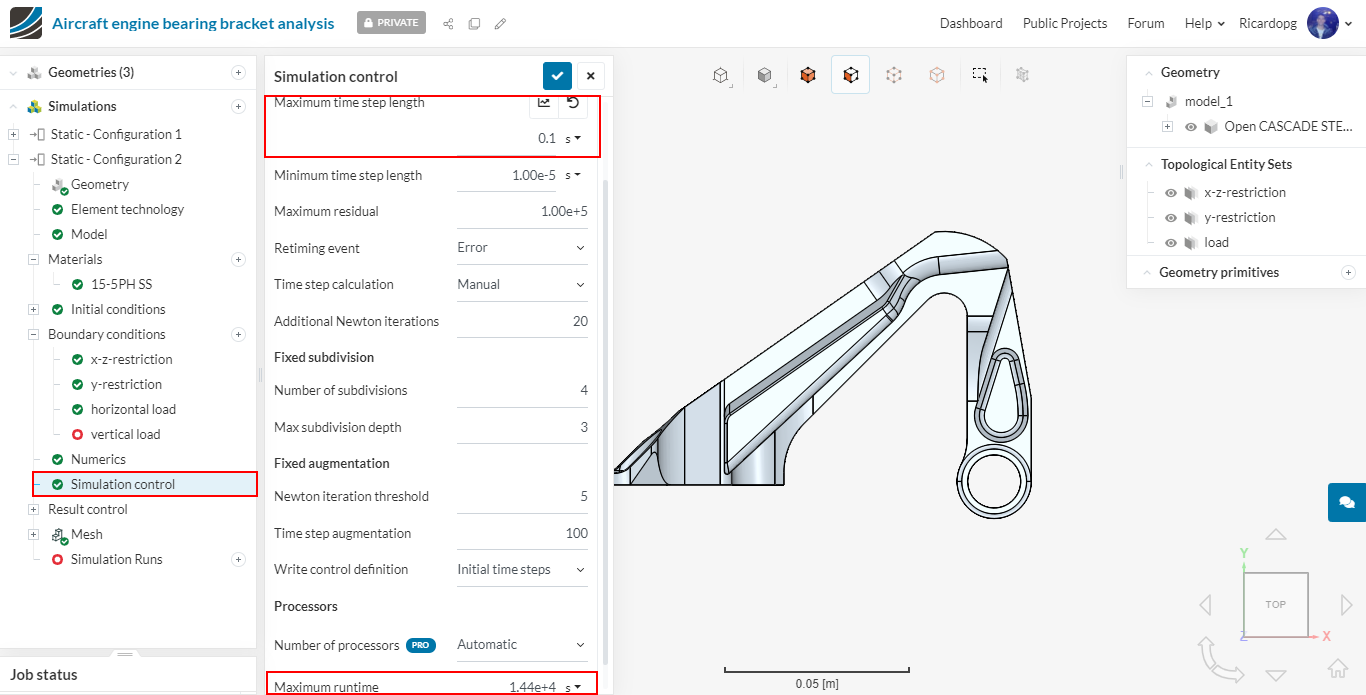The width and height of the screenshot is (1366, 695).
Task: Open Public Projects page
Action: tap(1065, 23)
